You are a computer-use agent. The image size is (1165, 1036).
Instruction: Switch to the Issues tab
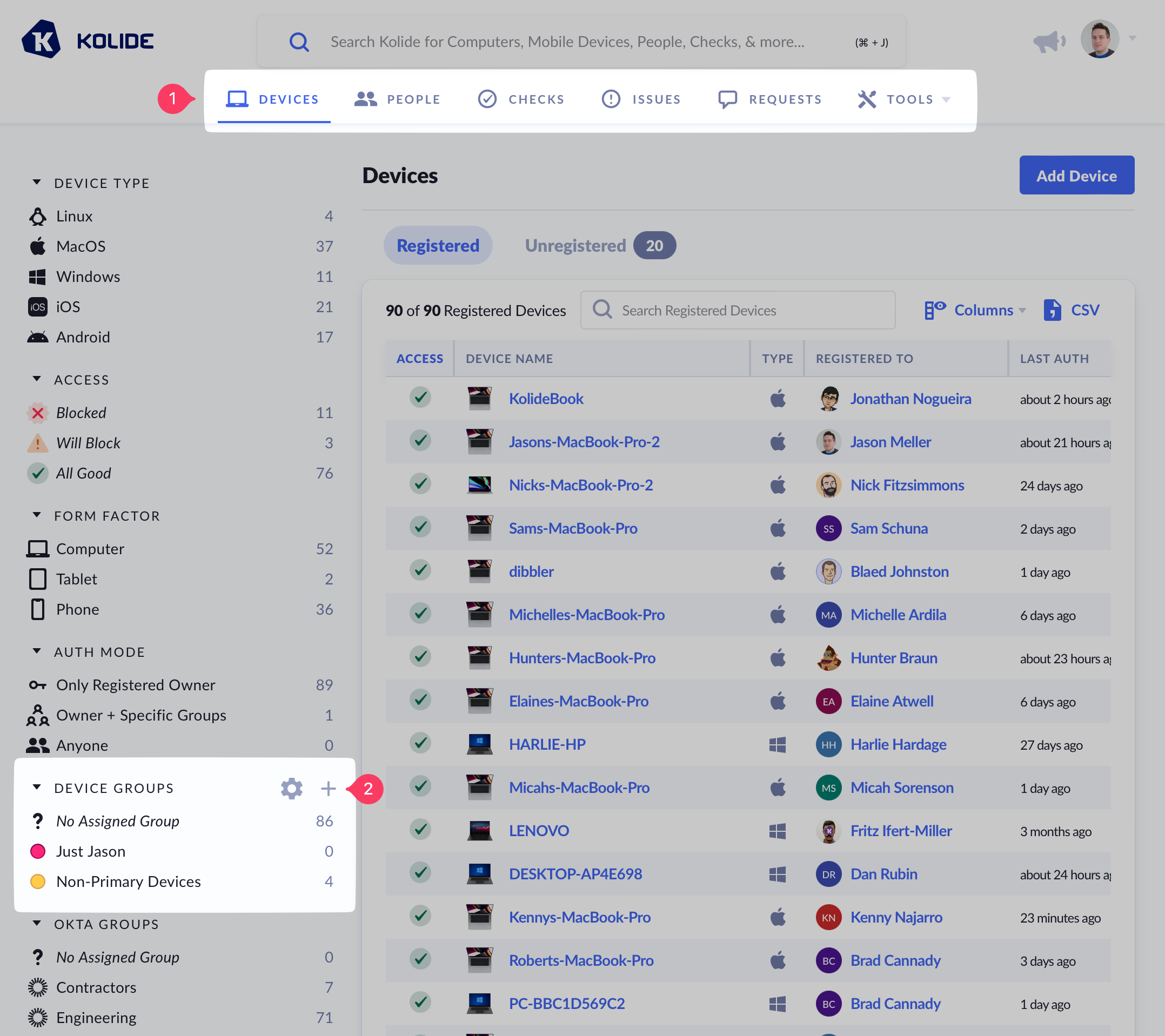tap(641, 99)
